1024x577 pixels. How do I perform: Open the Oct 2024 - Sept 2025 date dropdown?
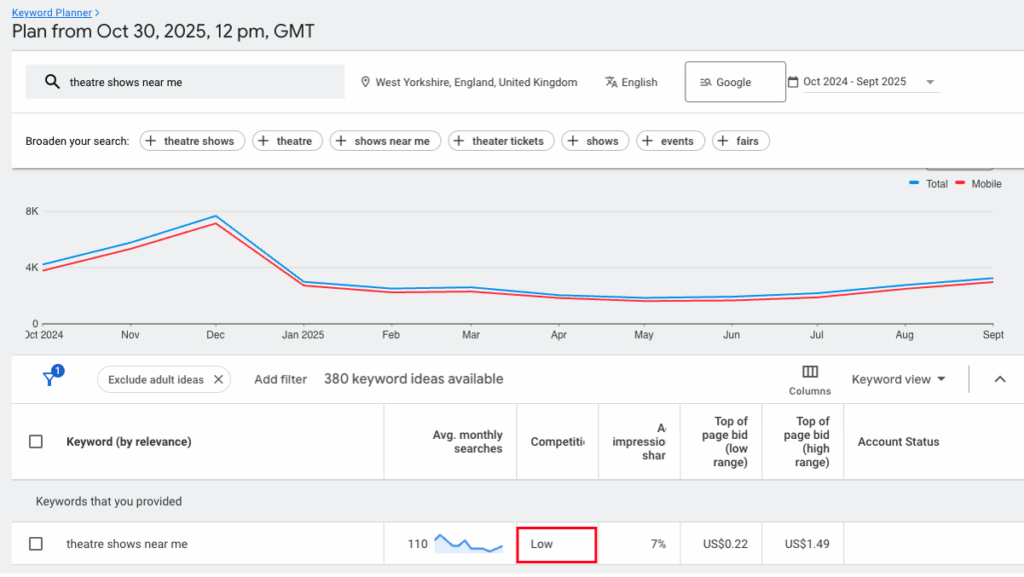tap(930, 80)
